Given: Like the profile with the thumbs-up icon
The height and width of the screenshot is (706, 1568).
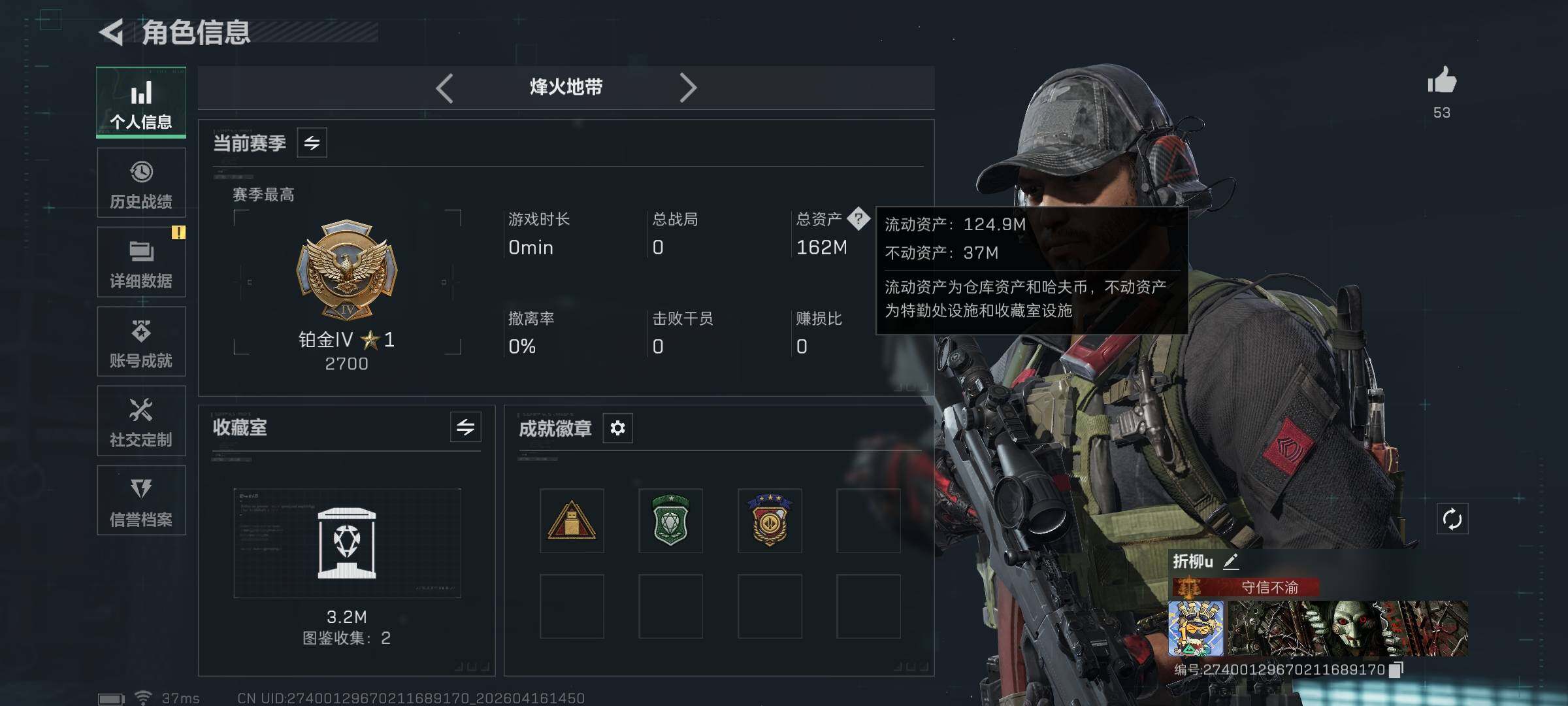Looking at the screenshot, I should pyautogui.click(x=1441, y=80).
